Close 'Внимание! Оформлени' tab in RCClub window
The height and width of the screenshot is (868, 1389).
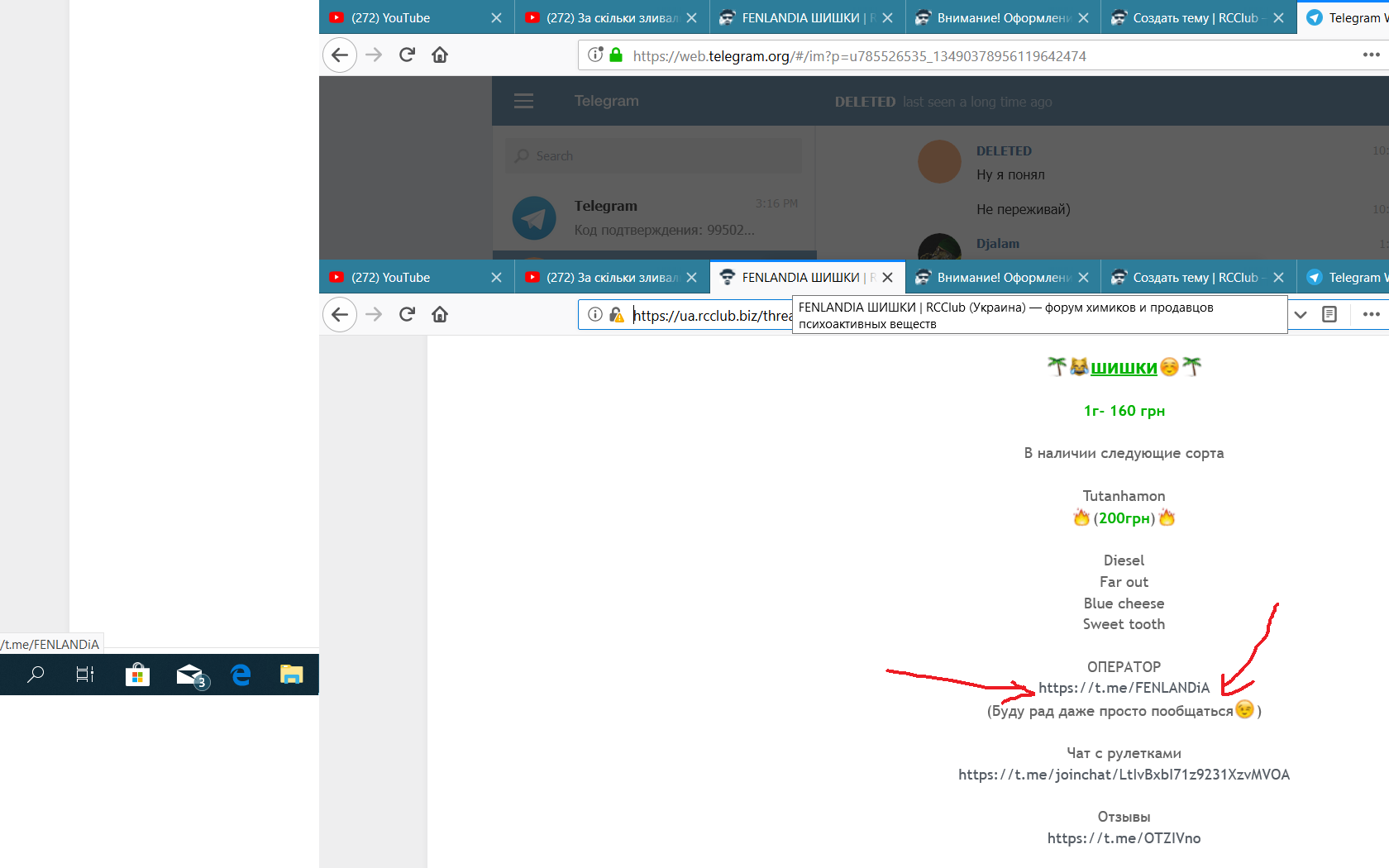point(1083,278)
